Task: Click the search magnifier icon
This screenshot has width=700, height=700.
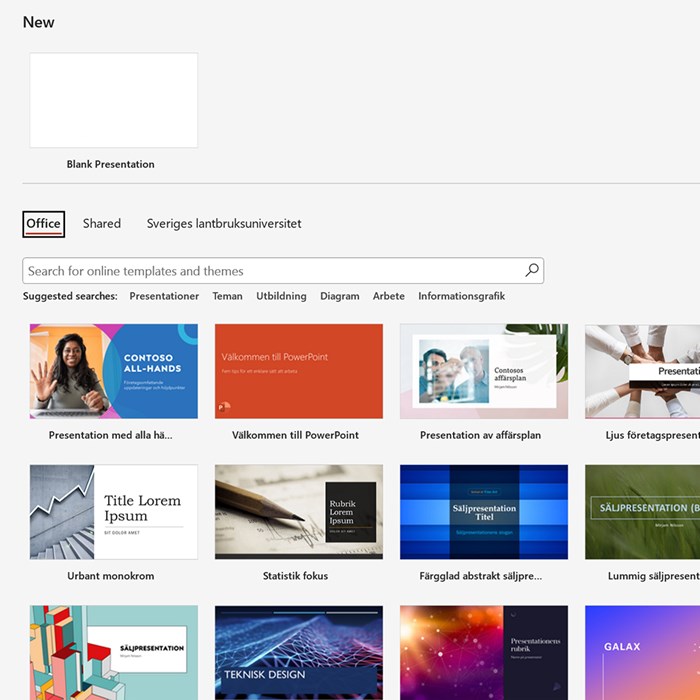Action: point(532,270)
